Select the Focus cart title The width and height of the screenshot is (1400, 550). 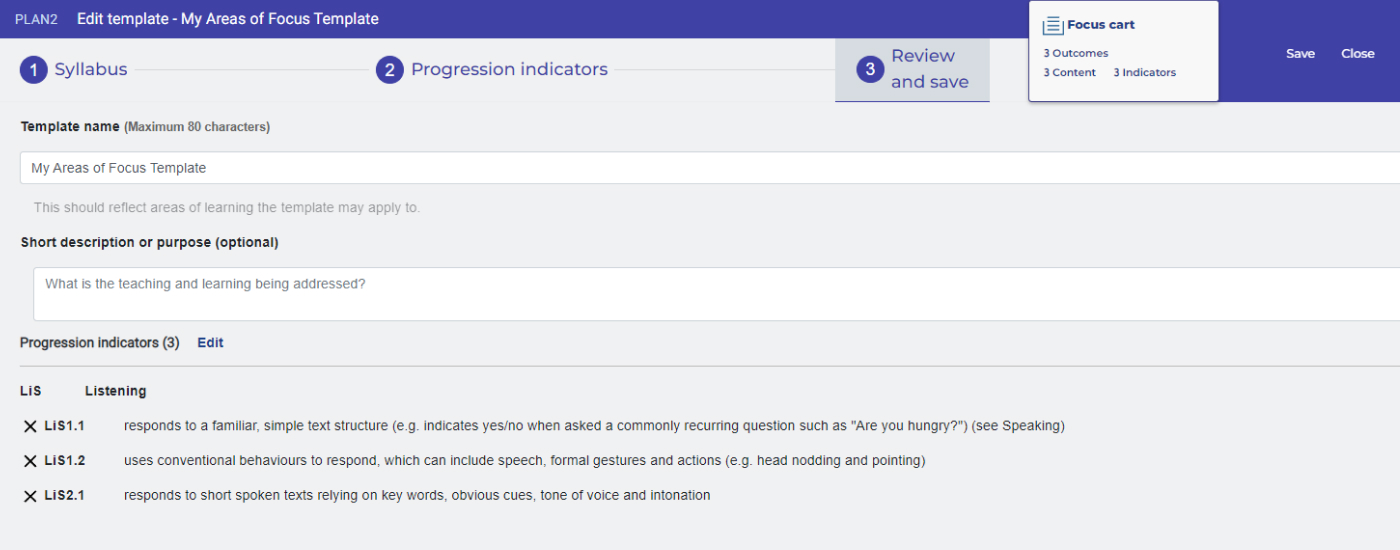1101,25
